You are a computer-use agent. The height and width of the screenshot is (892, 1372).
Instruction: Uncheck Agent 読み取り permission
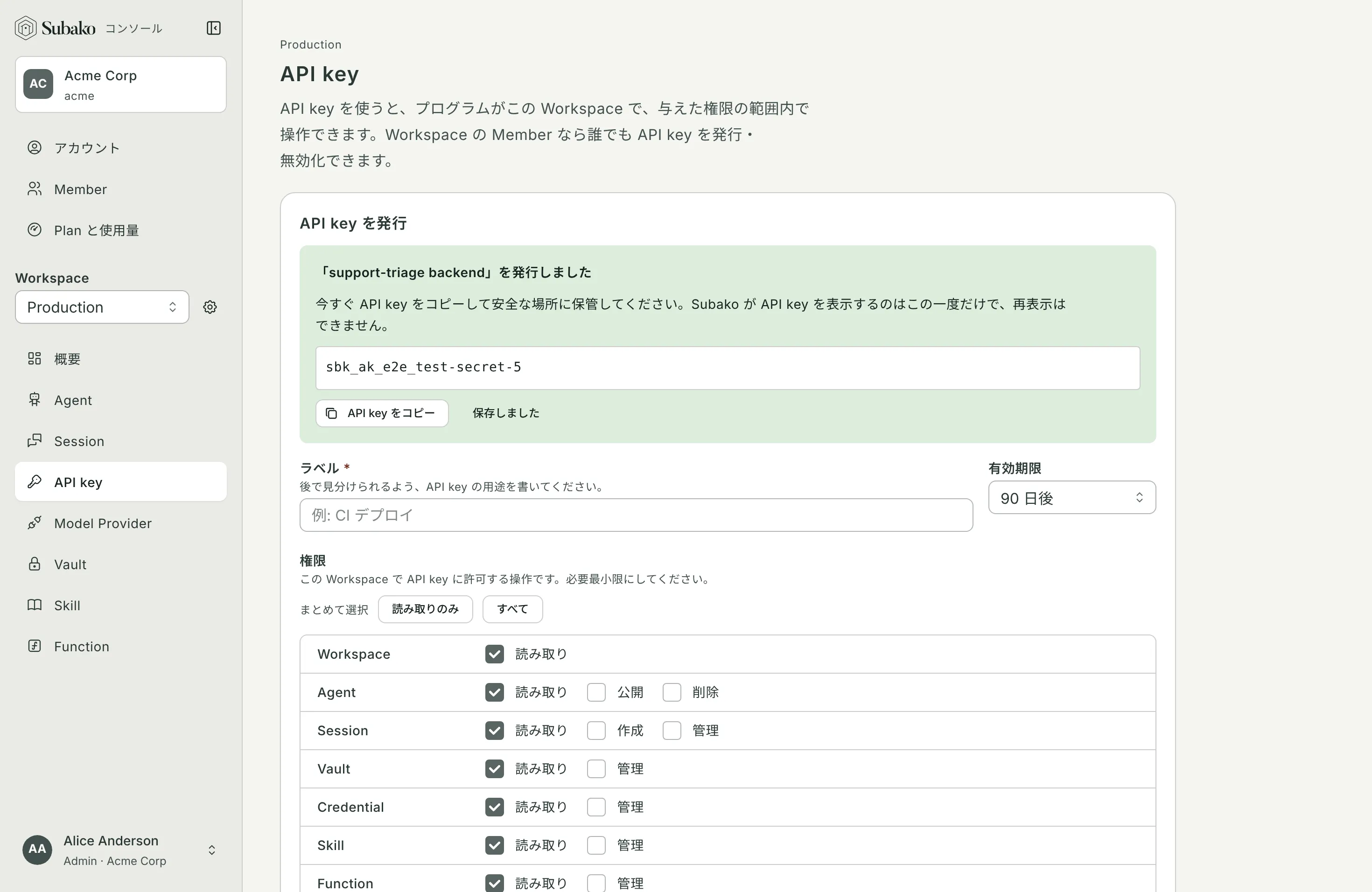495,692
